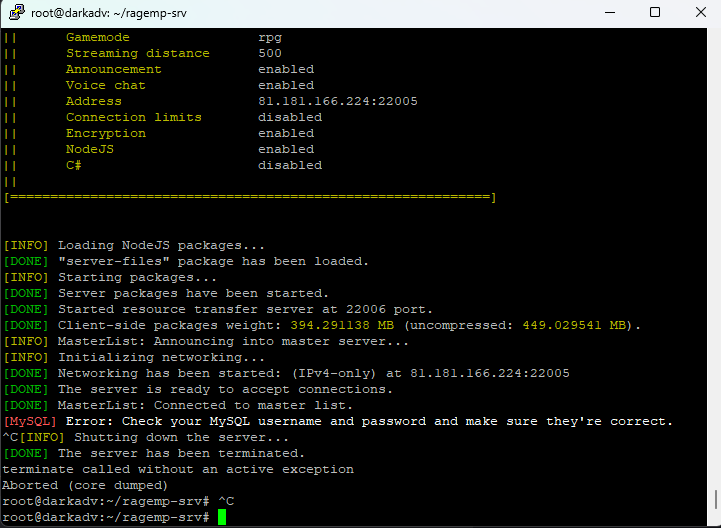Viewport: 721px width, 528px height.
Task: Click the PuTTY icon in title bar
Action: pyautogui.click(x=13, y=13)
